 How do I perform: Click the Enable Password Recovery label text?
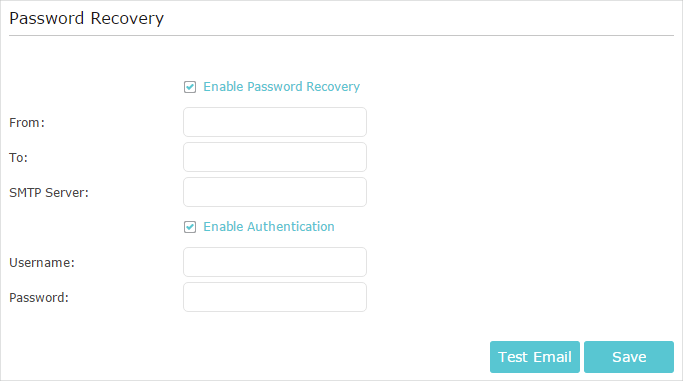pos(281,87)
